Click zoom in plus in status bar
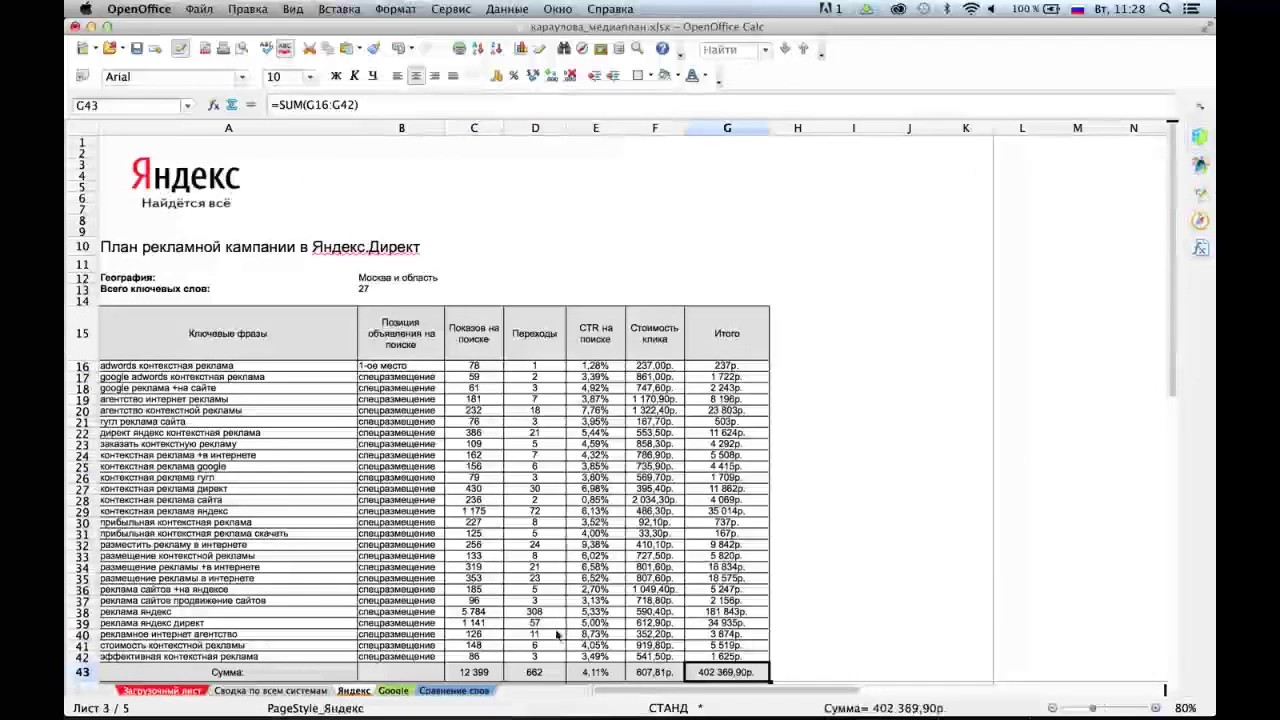The image size is (1280, 720). pos(1156,708)
